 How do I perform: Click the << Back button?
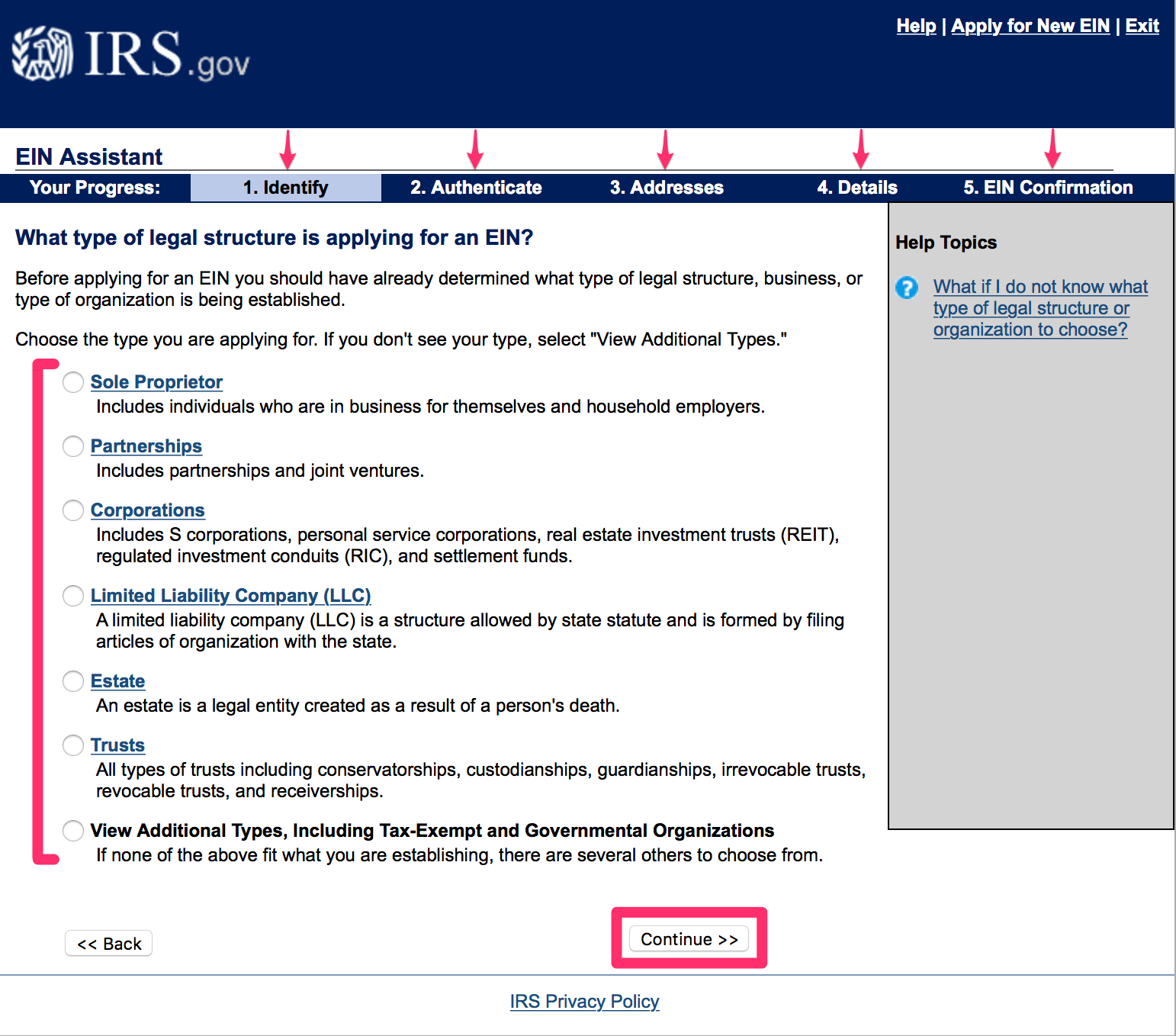pyautogui.click(x=109, y=944)
